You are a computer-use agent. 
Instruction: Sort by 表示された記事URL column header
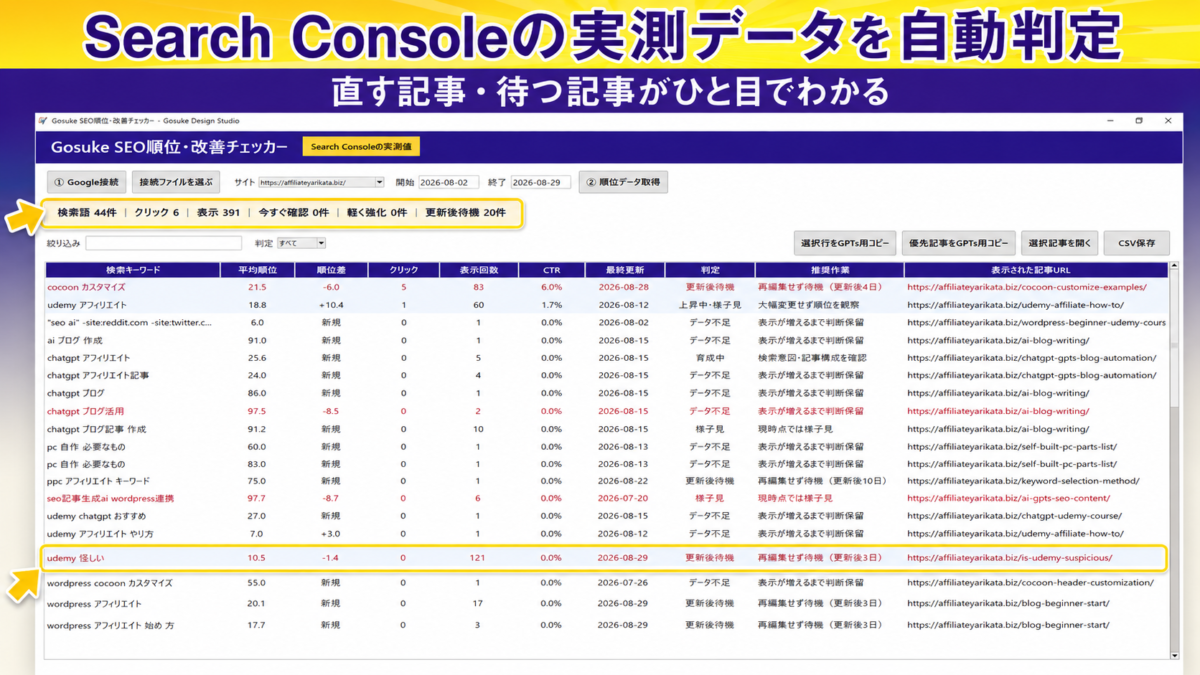pos(1036,270)
